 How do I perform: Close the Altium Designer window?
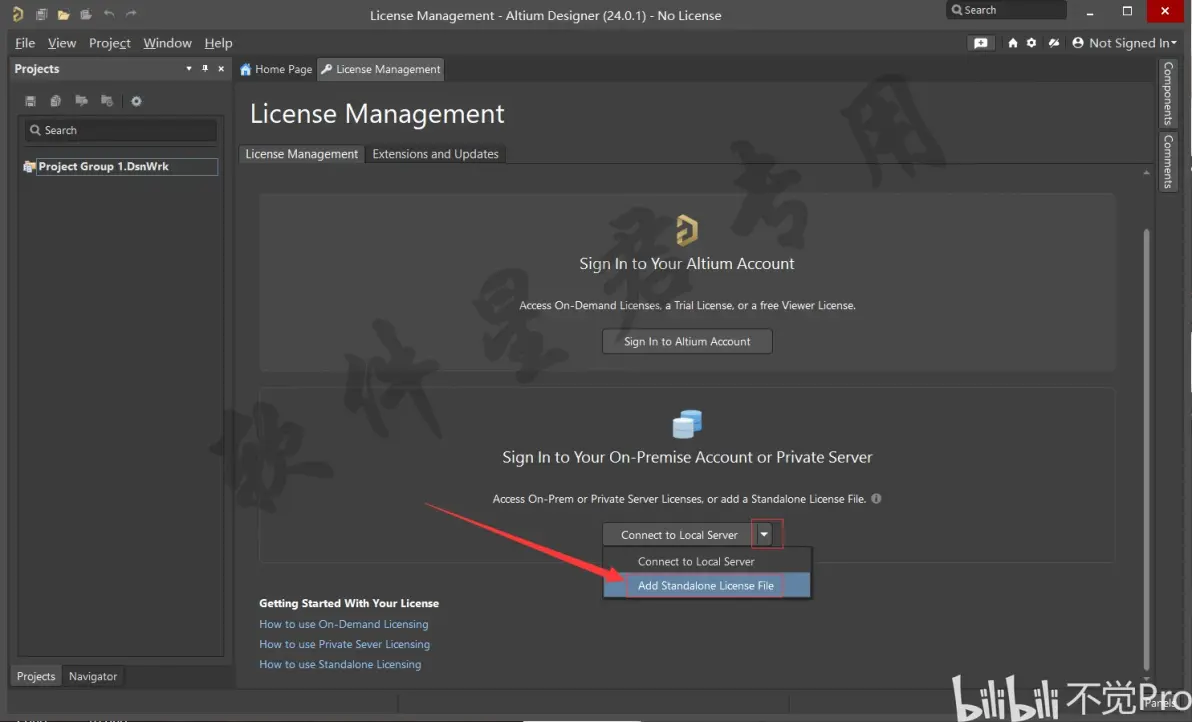pos(1165,11)
